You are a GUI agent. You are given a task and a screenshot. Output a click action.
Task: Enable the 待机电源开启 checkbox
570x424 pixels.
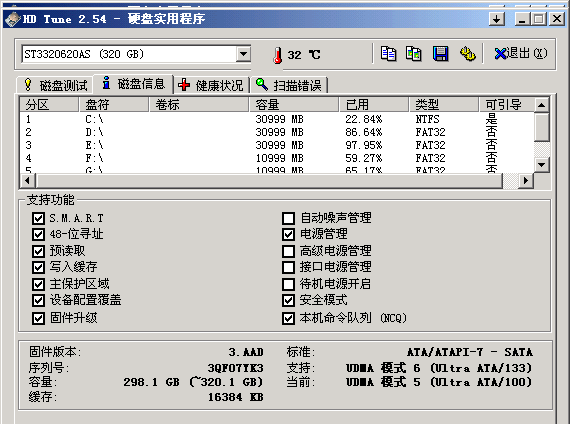(x=288, y=284)
